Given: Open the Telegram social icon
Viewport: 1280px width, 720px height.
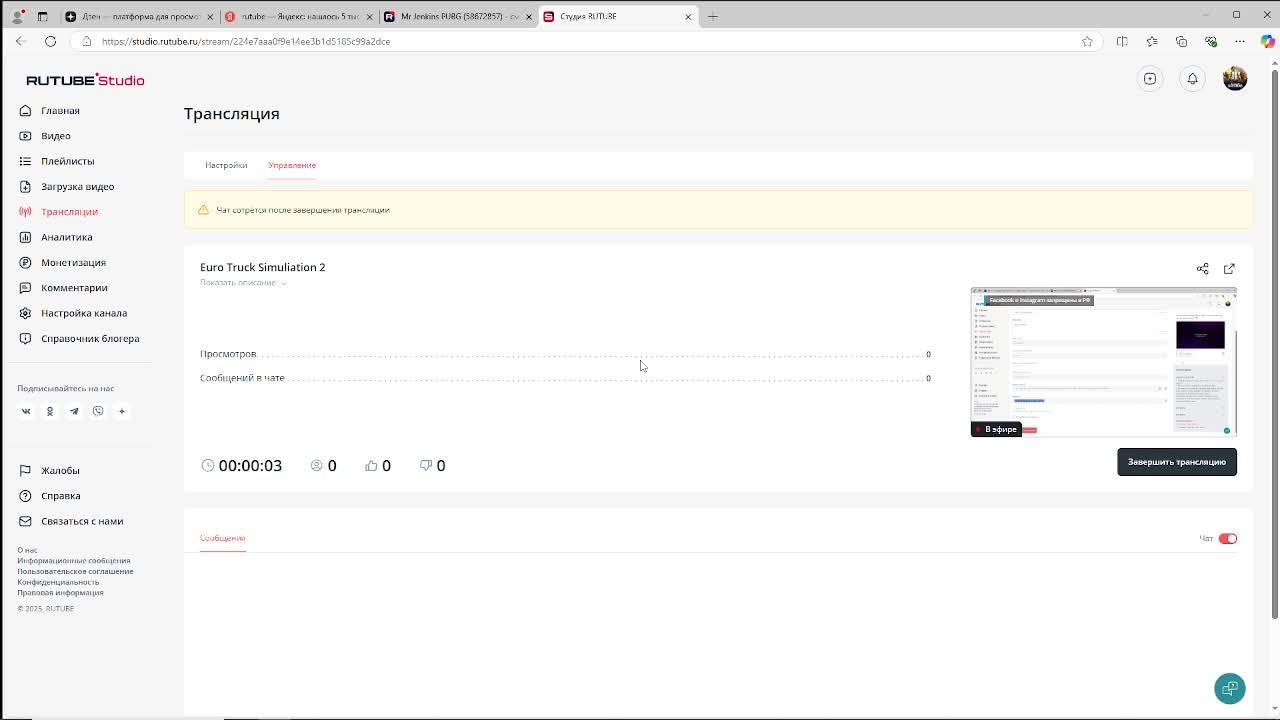Looking at the screenshot, I should tap(74, 411).
